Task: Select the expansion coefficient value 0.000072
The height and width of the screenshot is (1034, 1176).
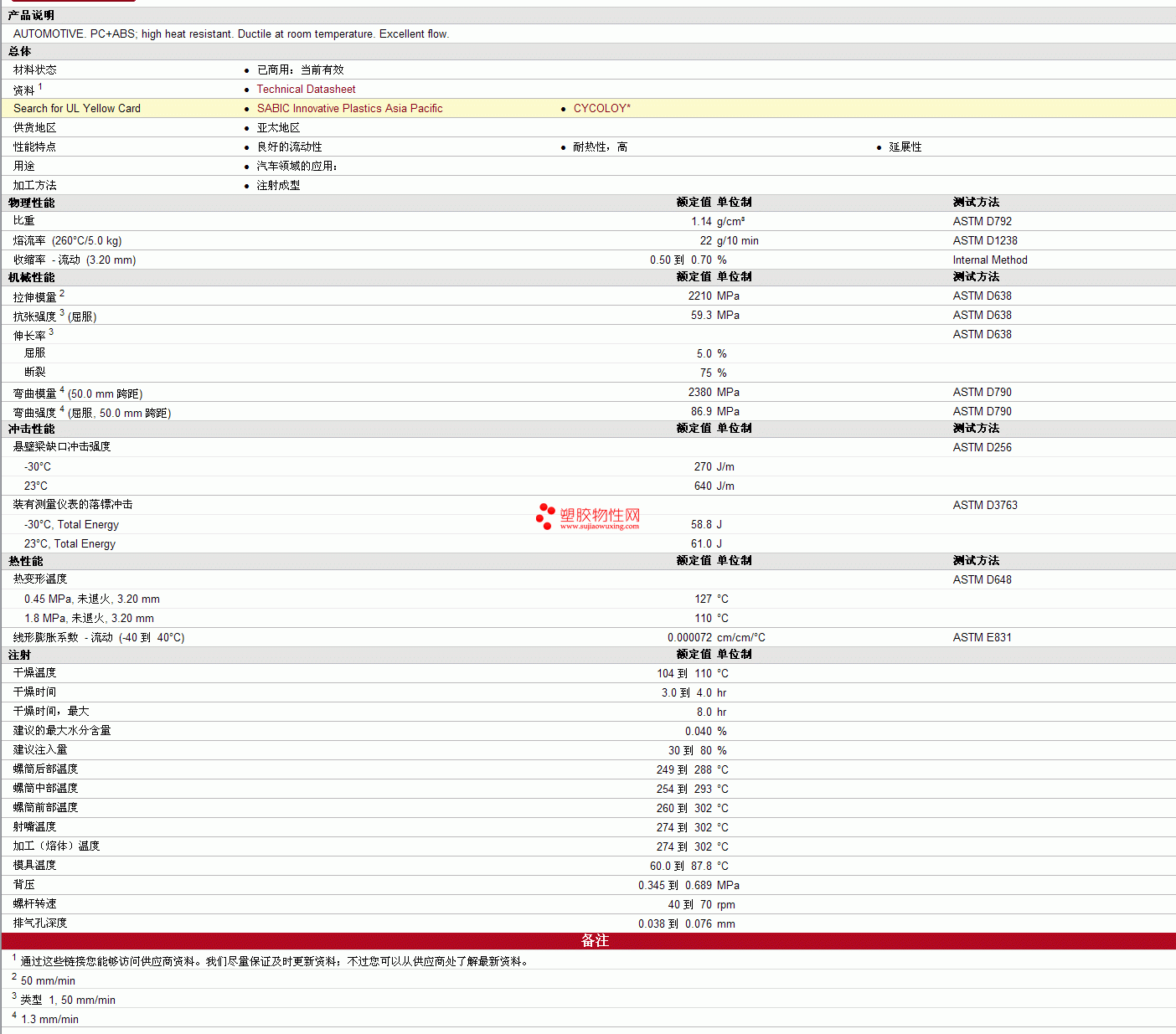Action: coord(689,637)
